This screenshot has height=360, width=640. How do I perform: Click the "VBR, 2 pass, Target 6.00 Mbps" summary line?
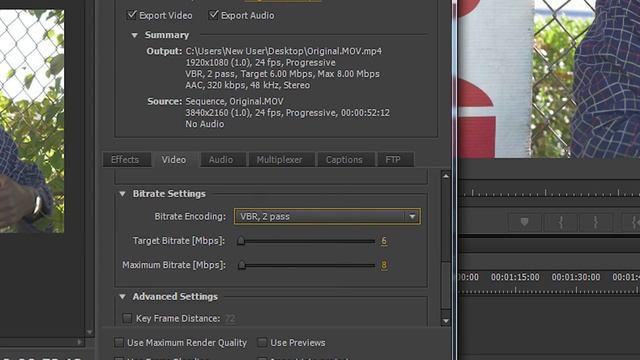click(282, 74)
